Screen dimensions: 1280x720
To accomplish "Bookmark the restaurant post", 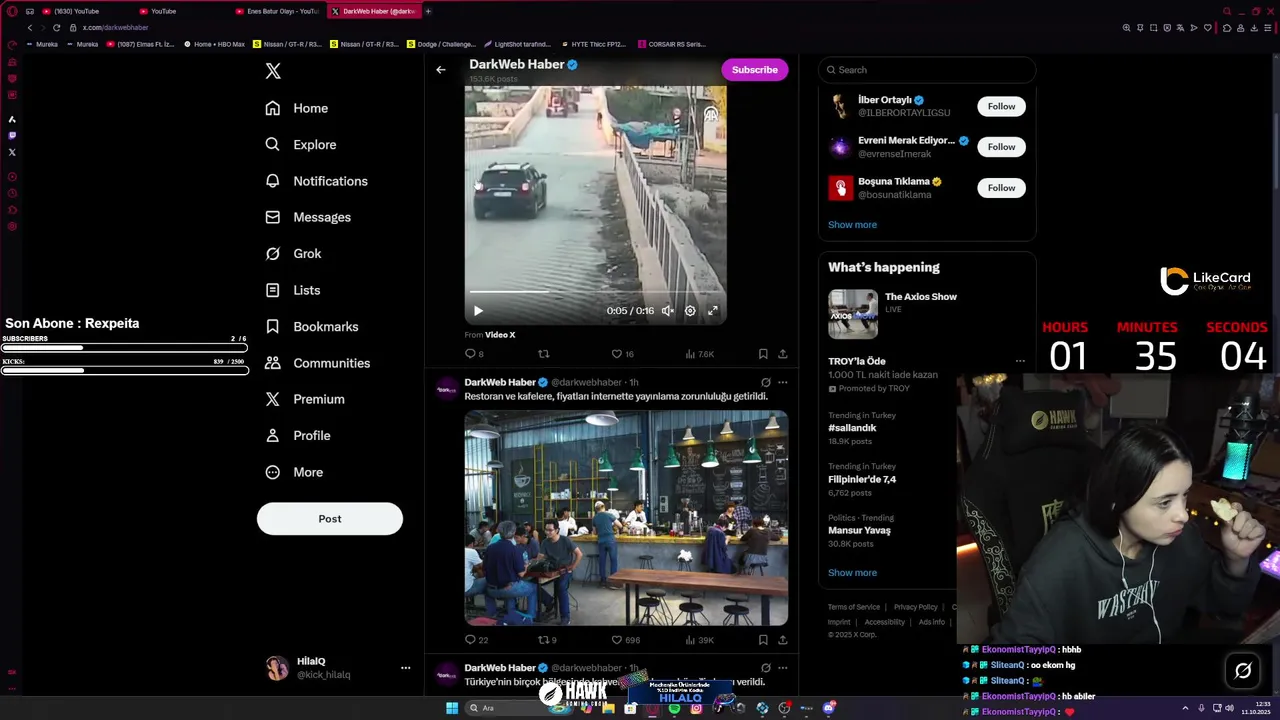I will coord(763,640).
